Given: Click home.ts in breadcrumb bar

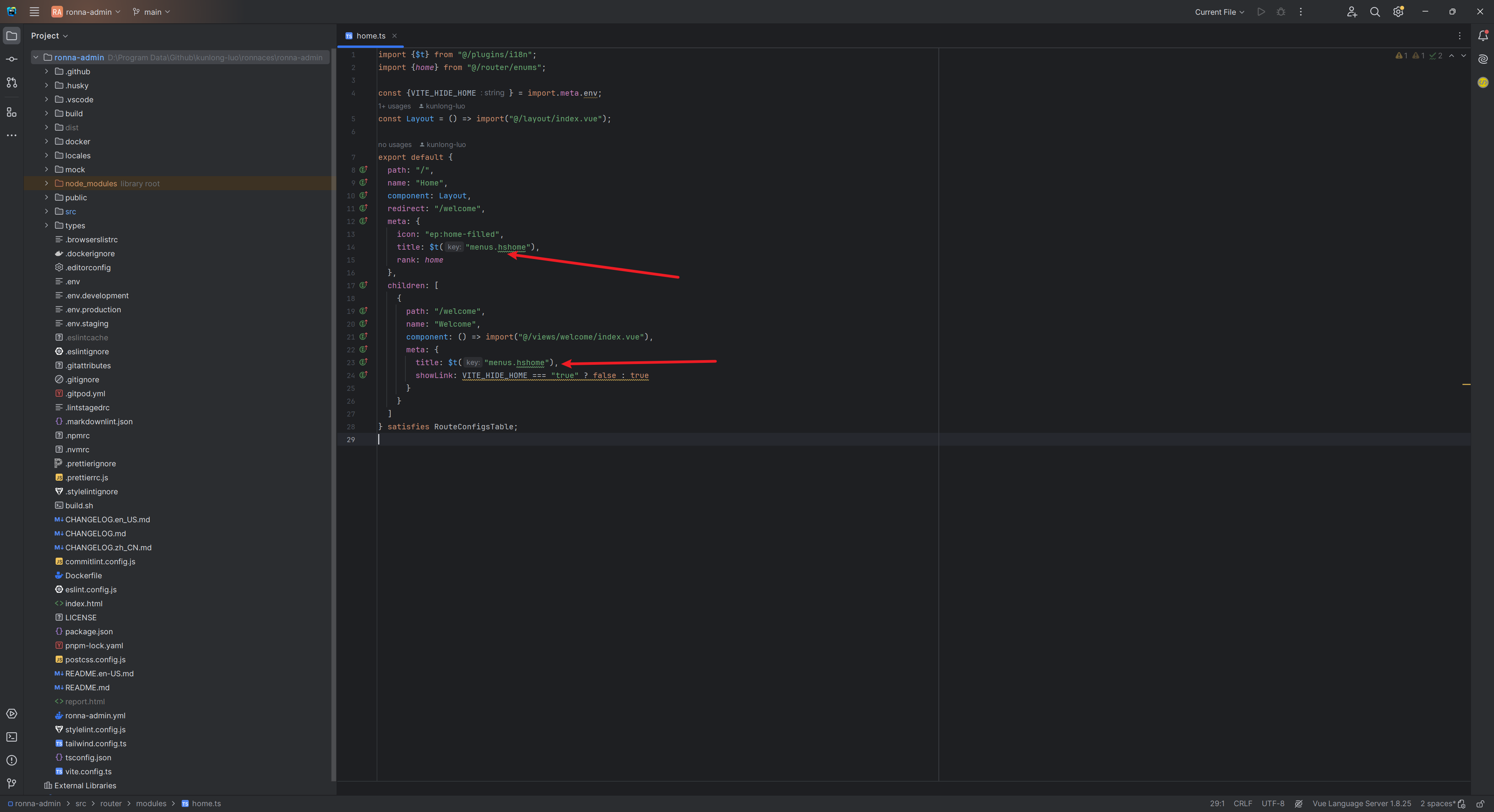Looking at the screenshot, I should 201,803.
